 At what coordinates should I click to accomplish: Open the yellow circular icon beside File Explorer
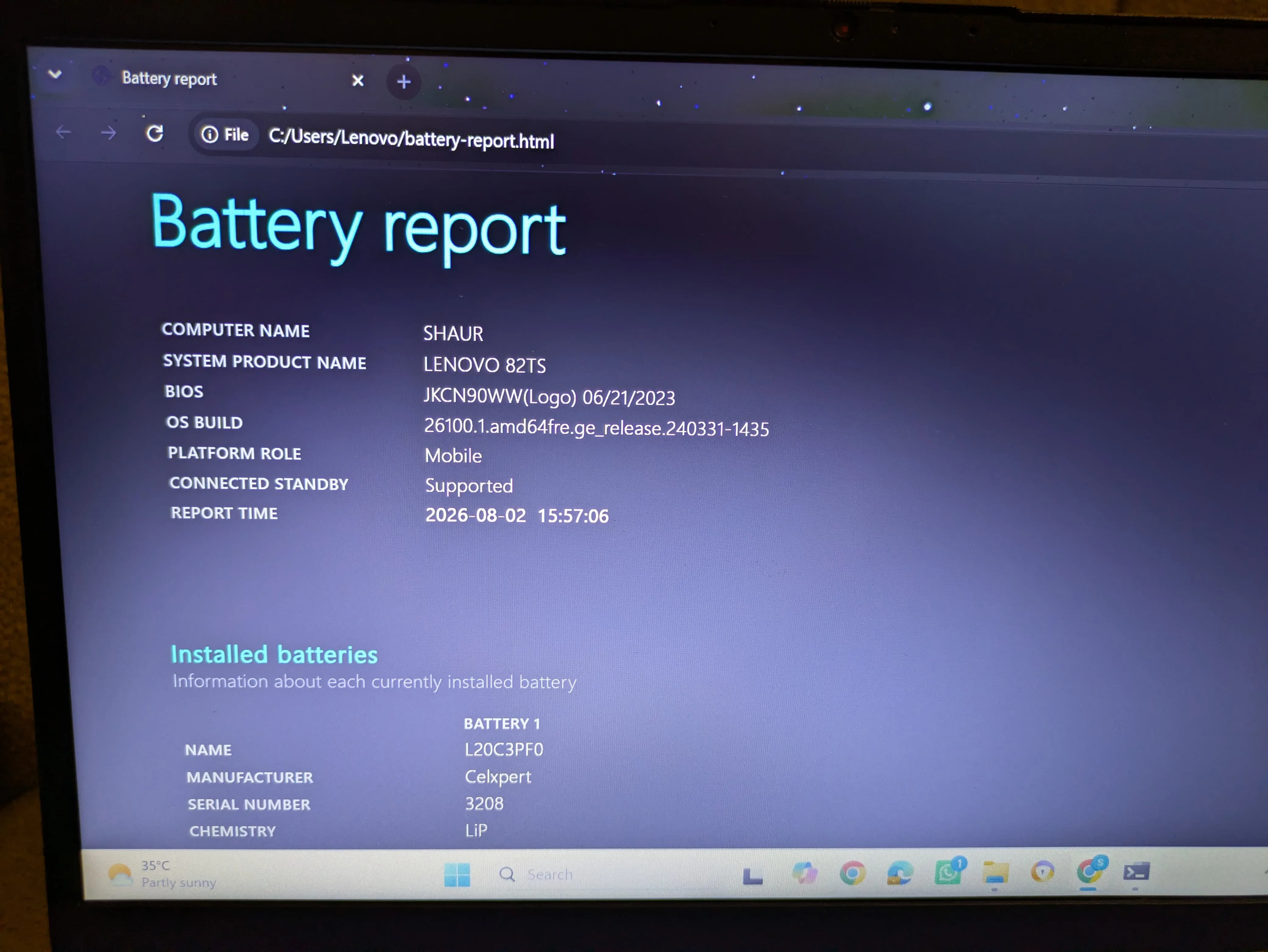coord(1042,872)
